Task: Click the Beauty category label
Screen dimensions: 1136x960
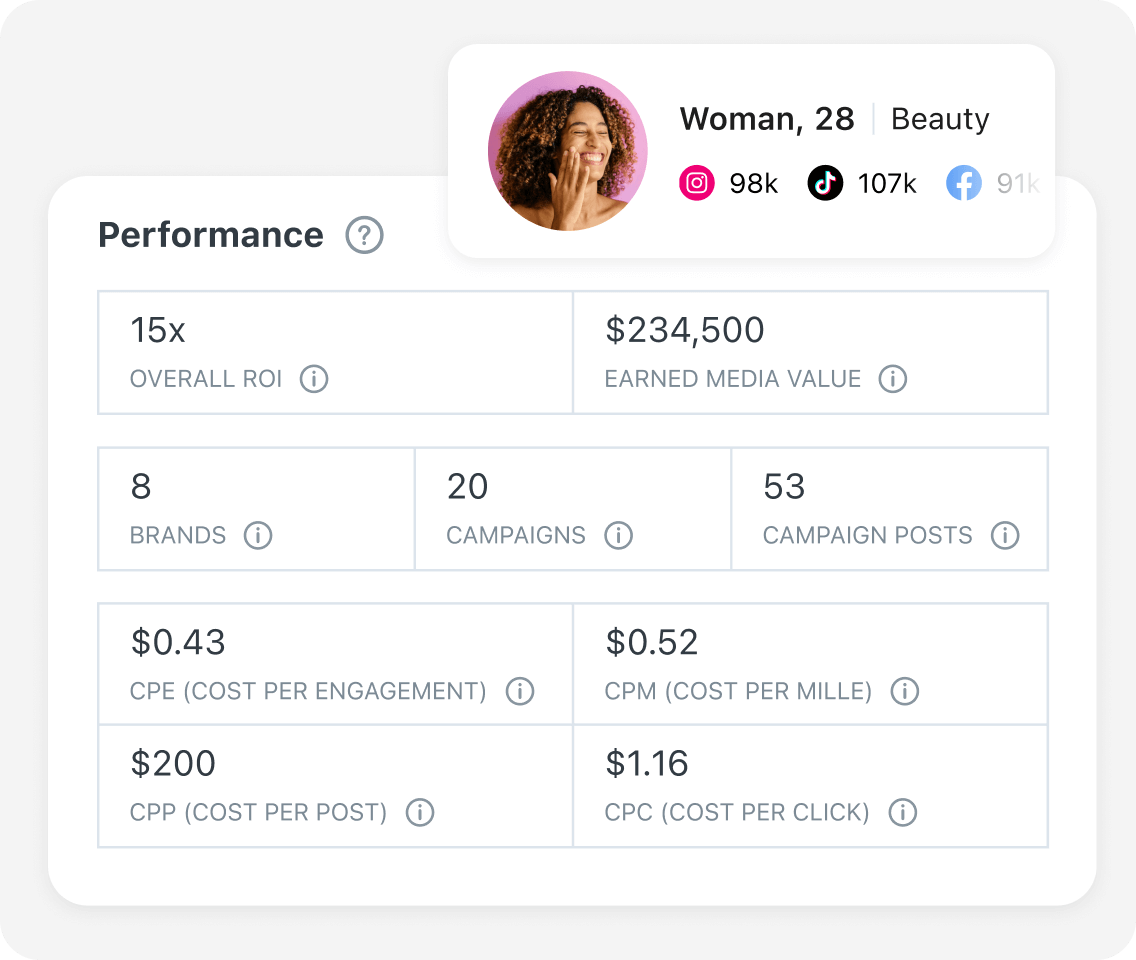Action: pos(940,119)
